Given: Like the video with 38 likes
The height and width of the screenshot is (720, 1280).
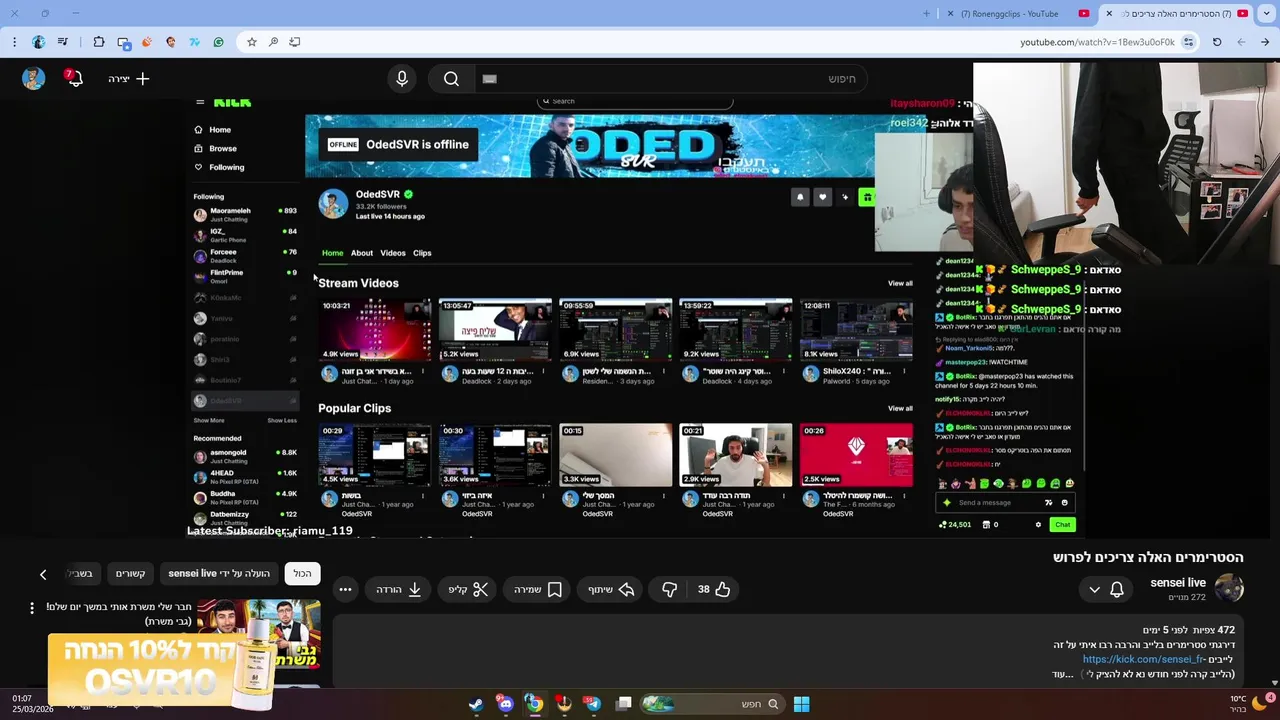Looking at the screenshot, I should pos(714,590).
